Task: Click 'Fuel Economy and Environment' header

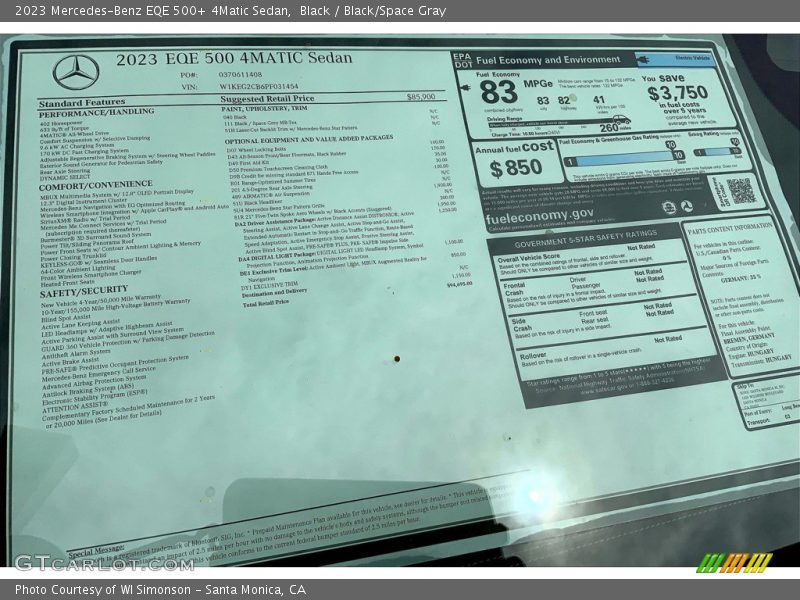Action: (x=548, y=60)
